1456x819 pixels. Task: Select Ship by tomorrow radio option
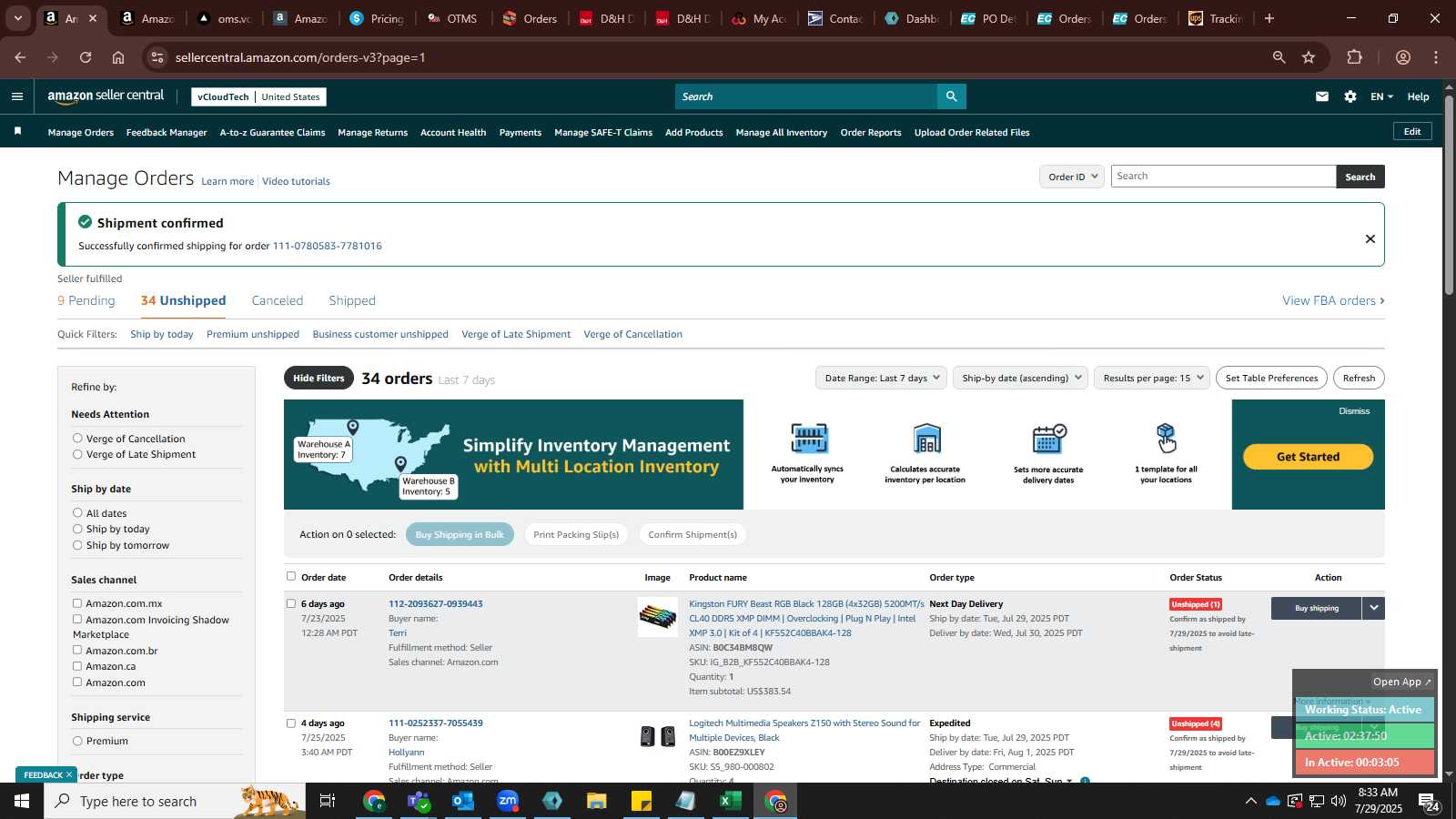coord(77,544)
